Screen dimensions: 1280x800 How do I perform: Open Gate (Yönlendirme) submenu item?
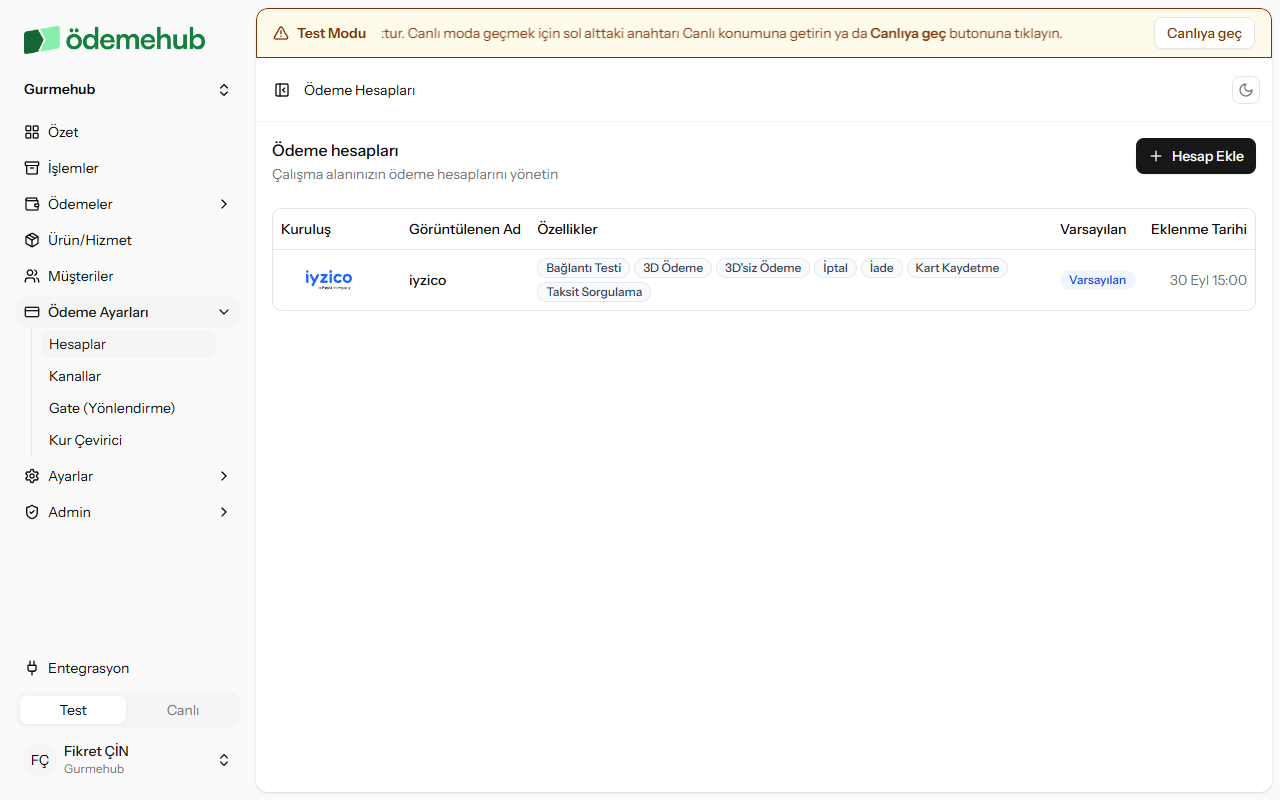coord(128,408)
